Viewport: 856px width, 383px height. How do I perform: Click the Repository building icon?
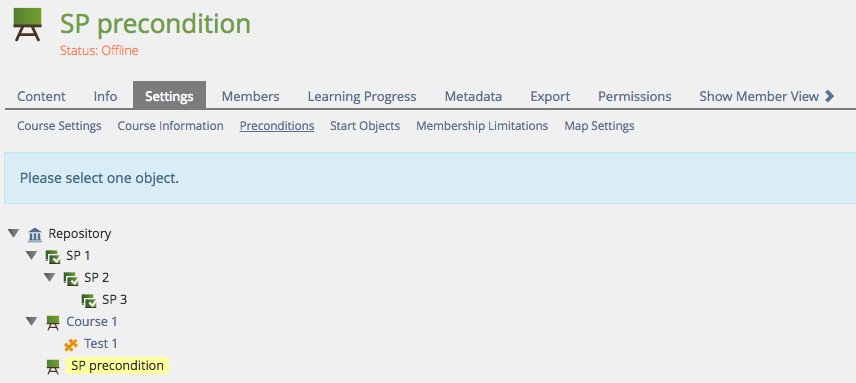tap(35, 235)
